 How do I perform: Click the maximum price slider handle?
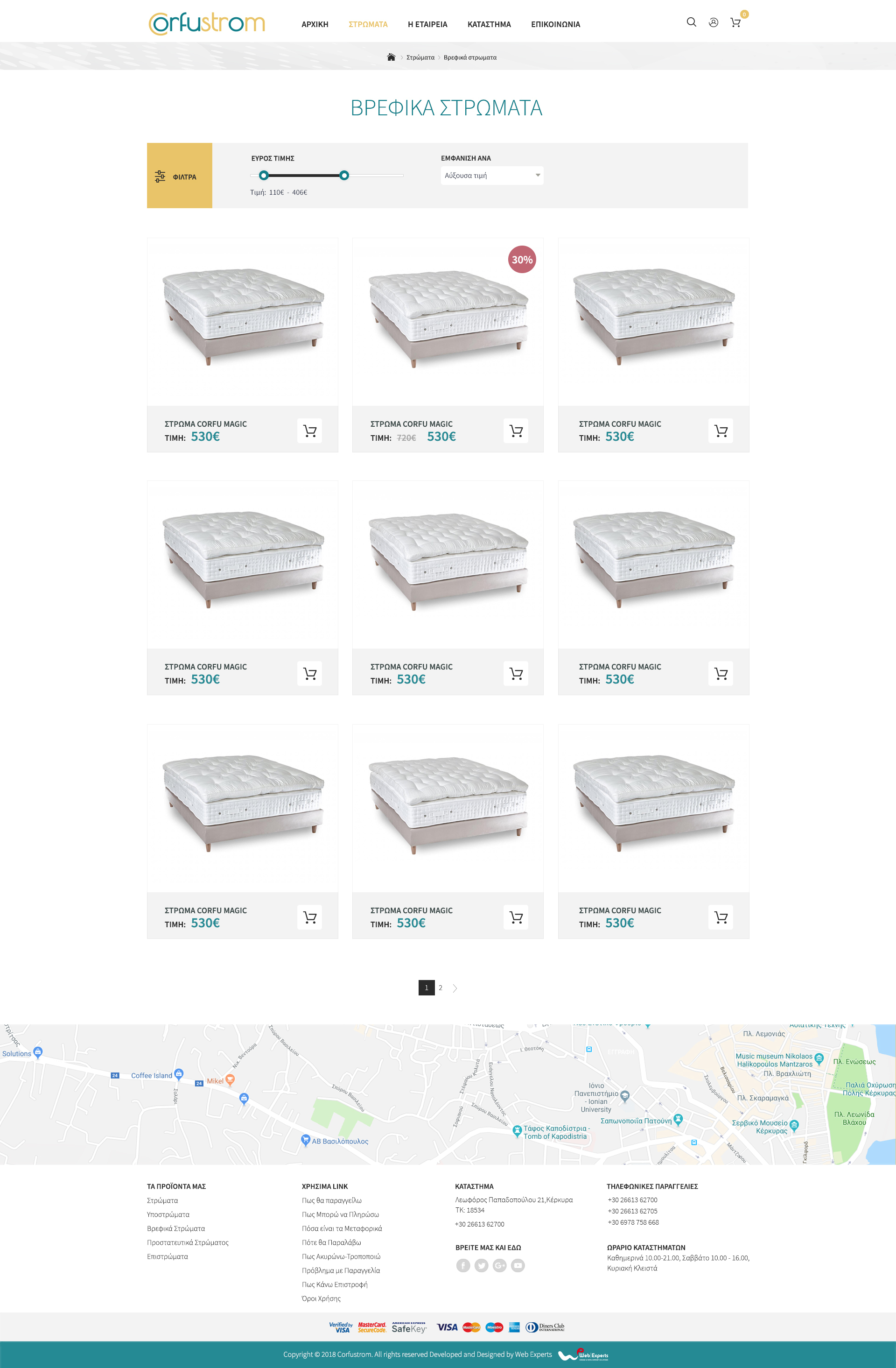pyautogui.click(x=344, y=175)
